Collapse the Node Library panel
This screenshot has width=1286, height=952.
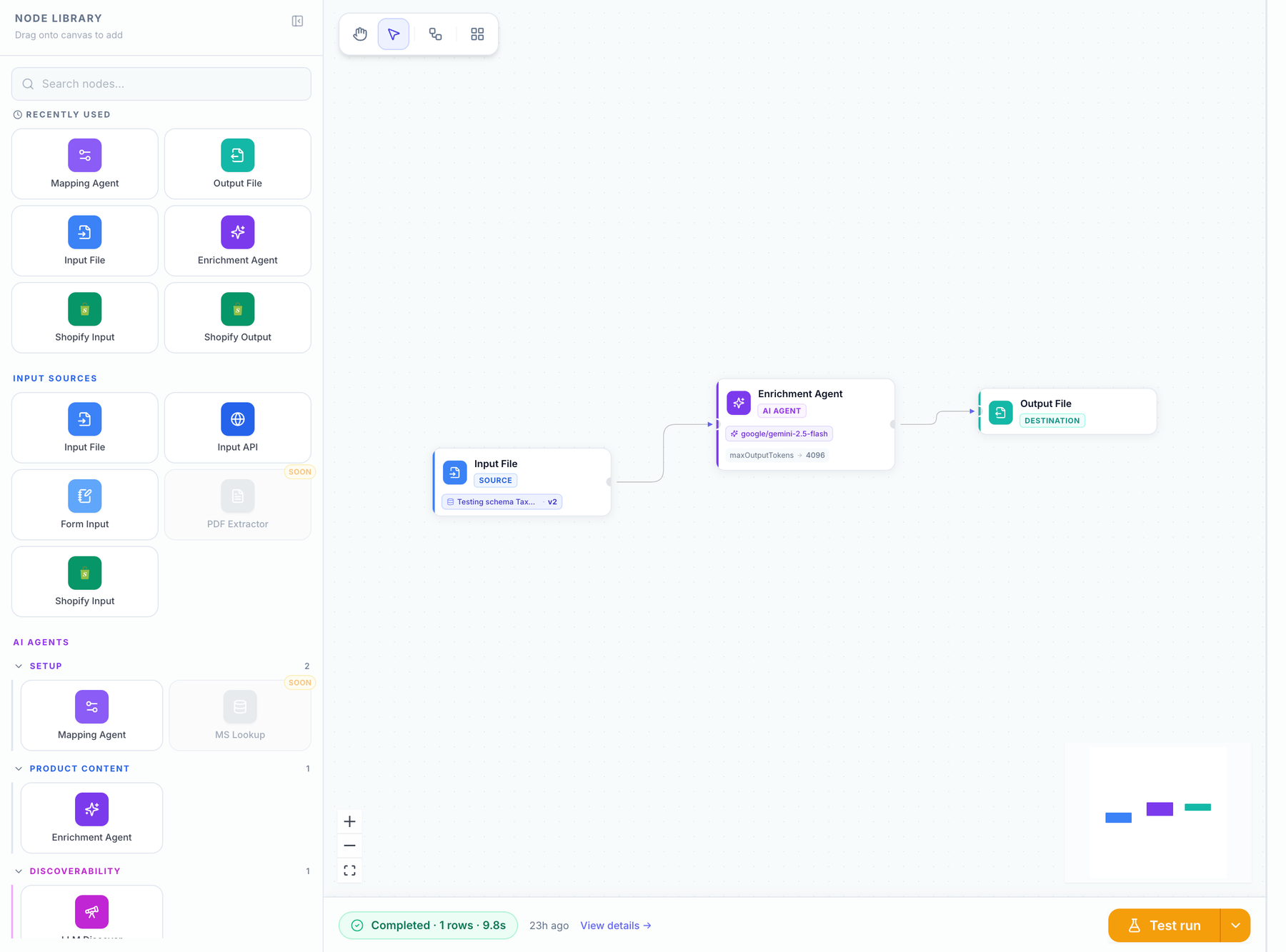(297, 21)
